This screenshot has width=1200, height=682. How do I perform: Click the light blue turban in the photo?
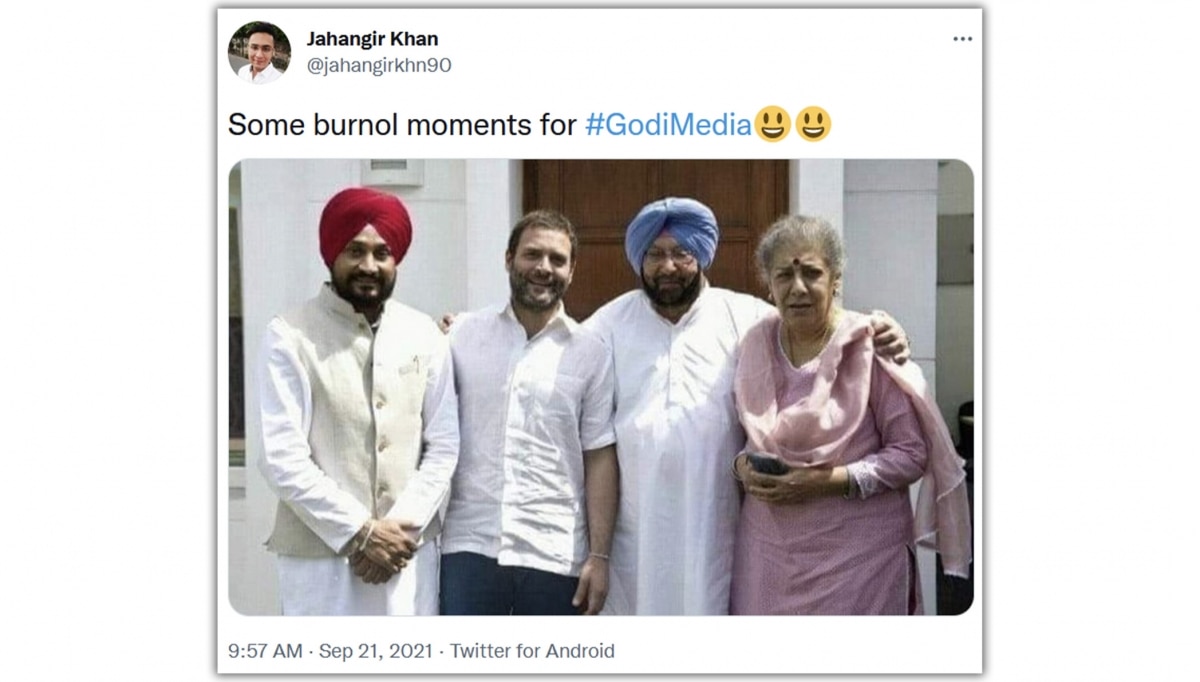coord(671,229)
